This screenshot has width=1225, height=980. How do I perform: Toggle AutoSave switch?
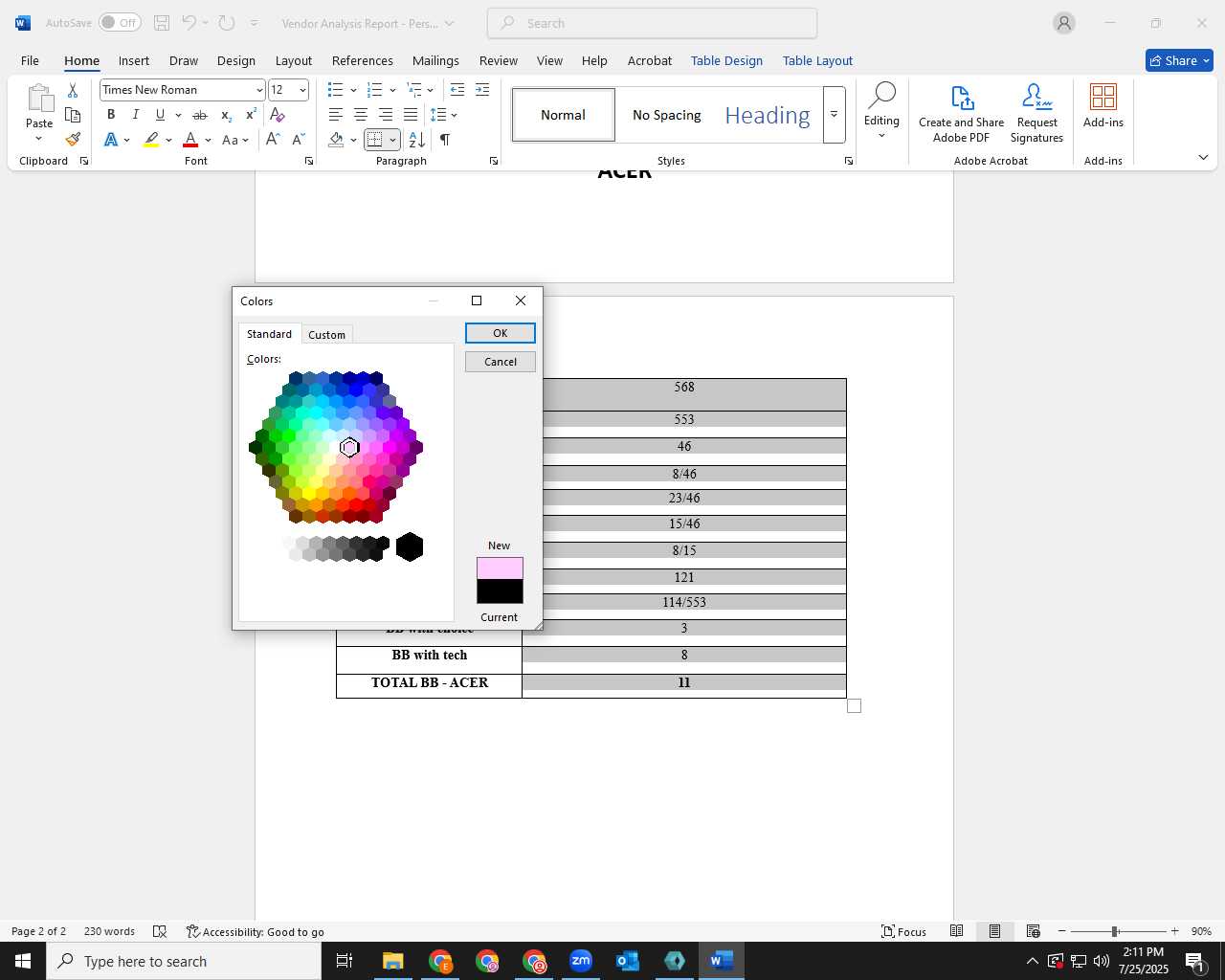click(120, 23)
